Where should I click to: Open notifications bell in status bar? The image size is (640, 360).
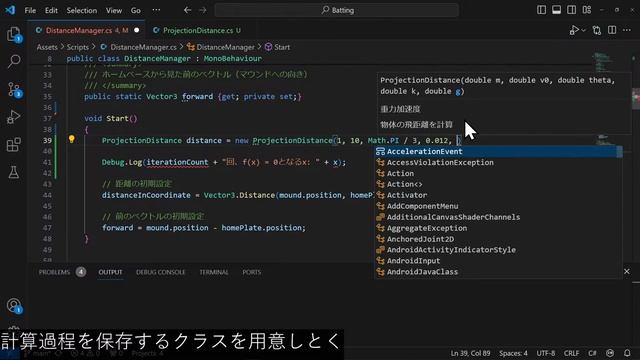click(627, 353)
